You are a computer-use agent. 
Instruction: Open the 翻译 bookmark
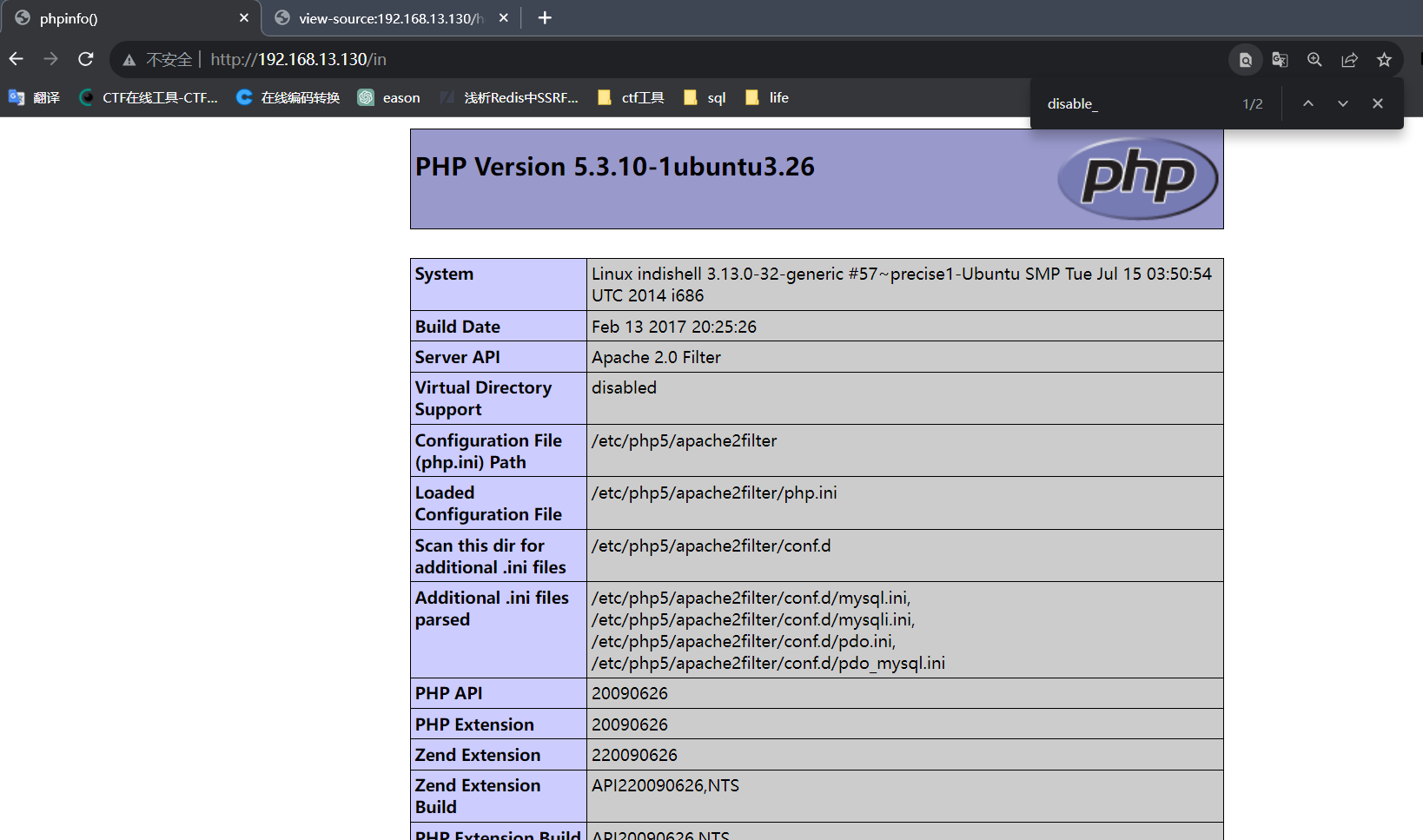[x=35, y=97]
